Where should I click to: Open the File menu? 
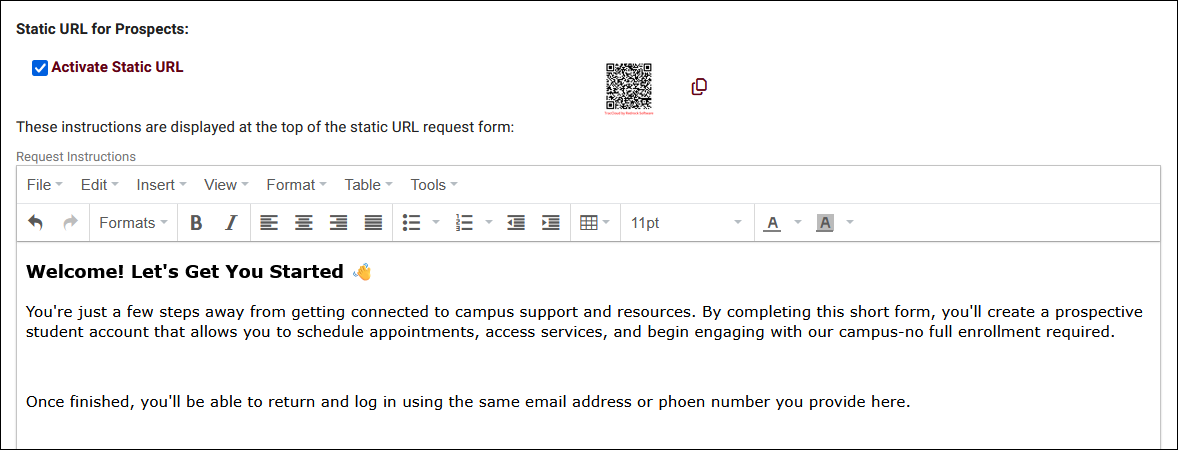[44, 185]
